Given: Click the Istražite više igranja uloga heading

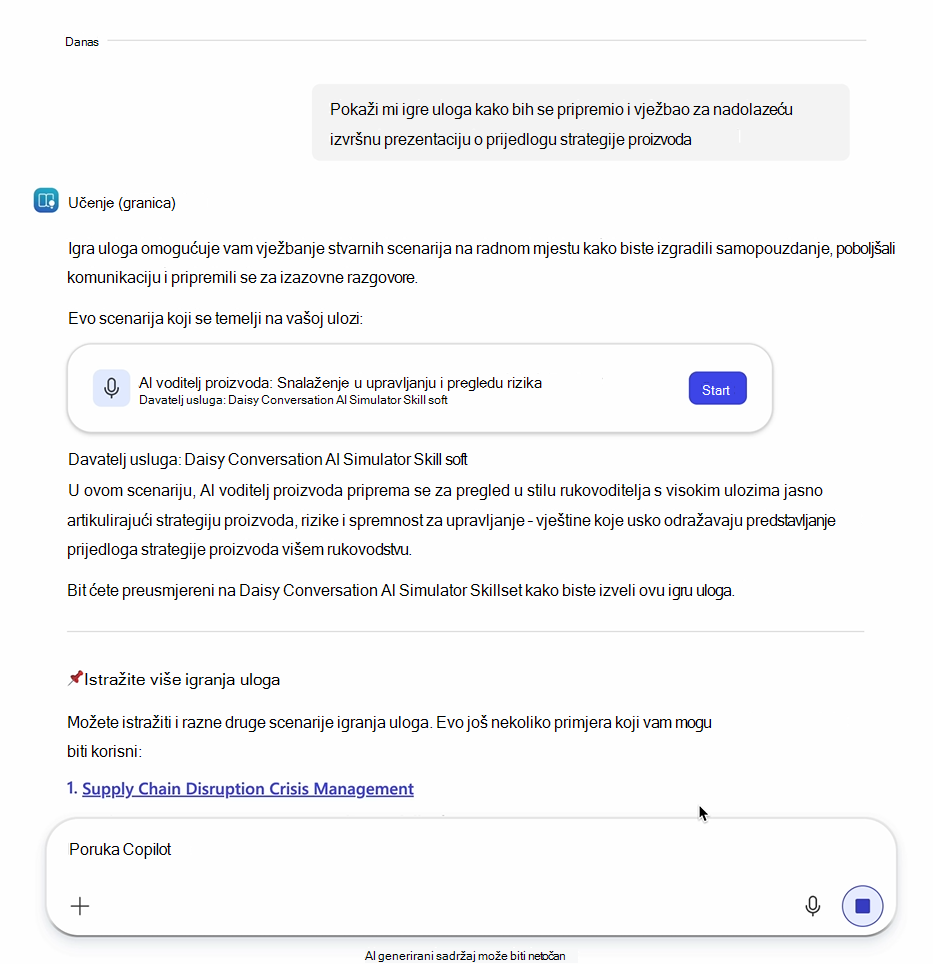Looking at the screenshot, I should [182, 679].
